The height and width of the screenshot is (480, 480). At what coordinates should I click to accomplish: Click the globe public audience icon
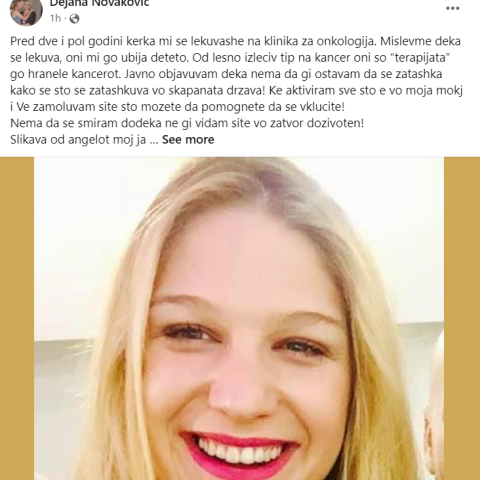74,18
